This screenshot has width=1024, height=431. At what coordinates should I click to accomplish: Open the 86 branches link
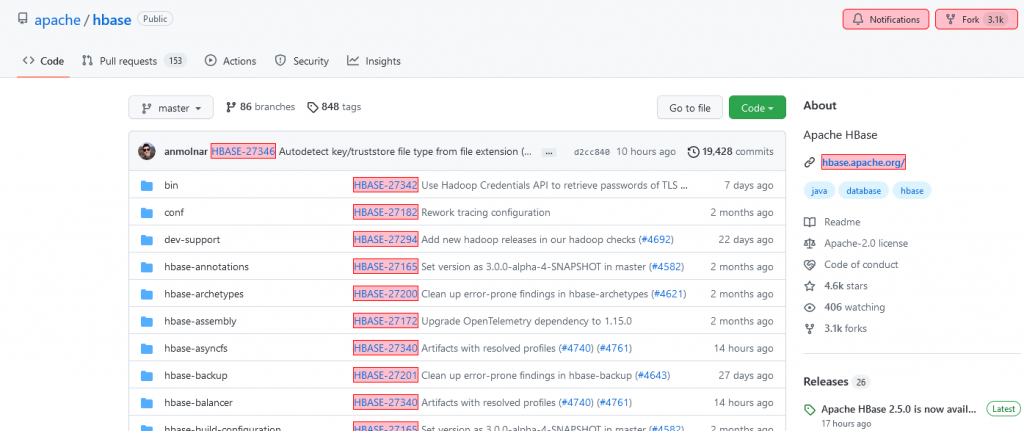(x=261, y=106)
